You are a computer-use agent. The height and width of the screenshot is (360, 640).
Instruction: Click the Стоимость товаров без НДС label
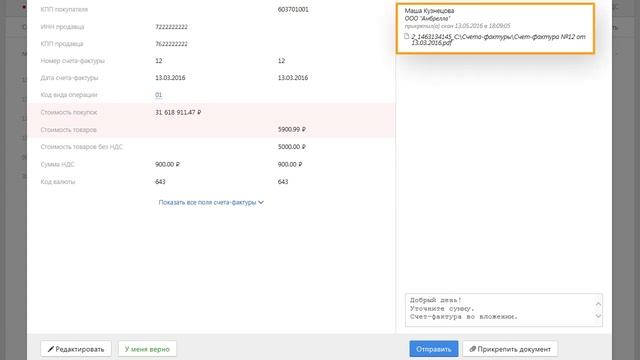coord(81,147)
